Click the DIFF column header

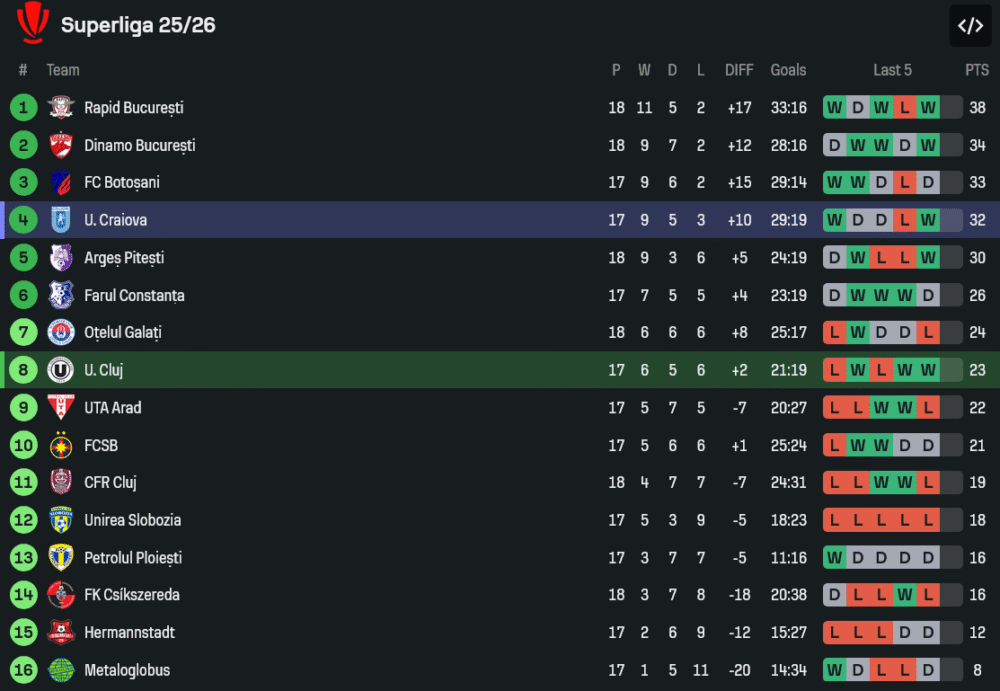click(739, 70)
